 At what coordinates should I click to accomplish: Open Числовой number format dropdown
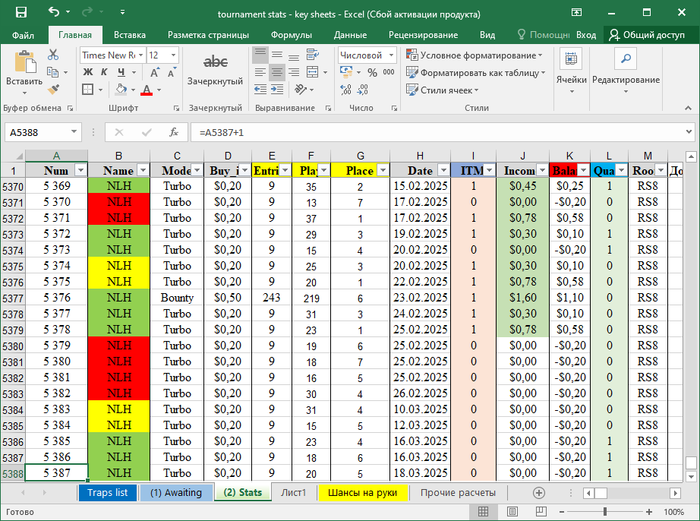pyautogui.click(x=391, y=55)
